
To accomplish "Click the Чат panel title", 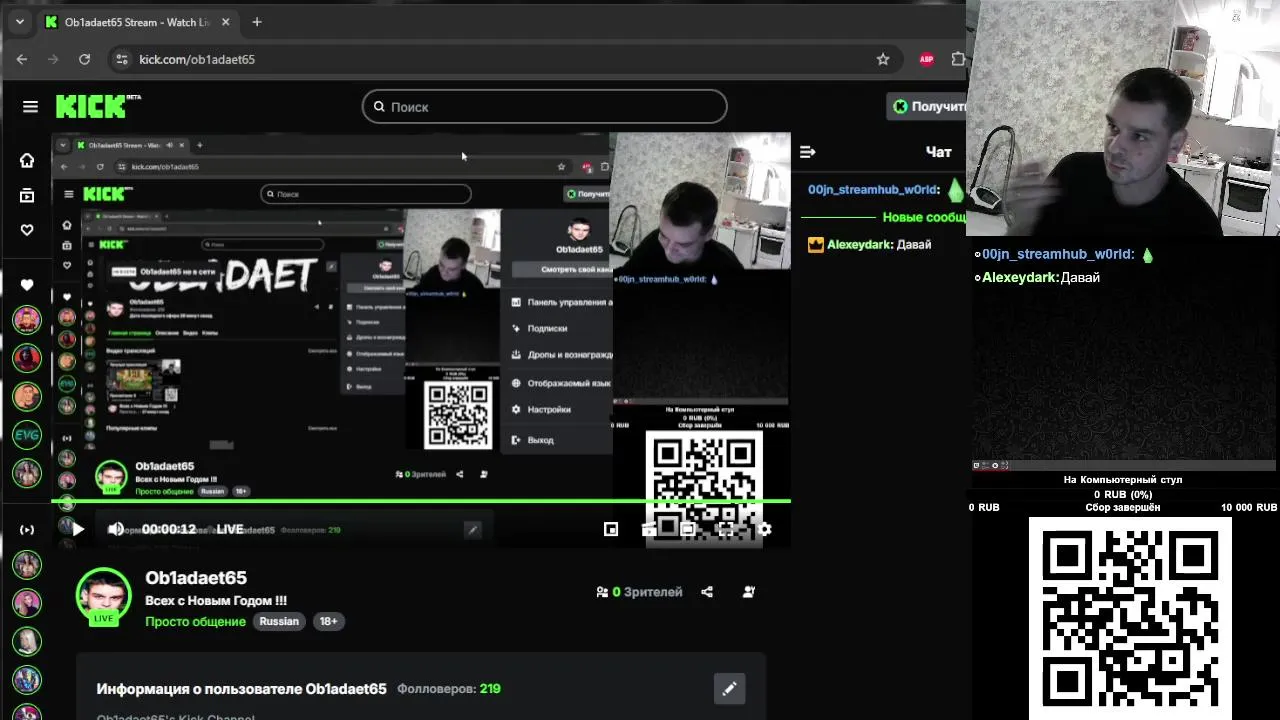I will click(938, 152).
